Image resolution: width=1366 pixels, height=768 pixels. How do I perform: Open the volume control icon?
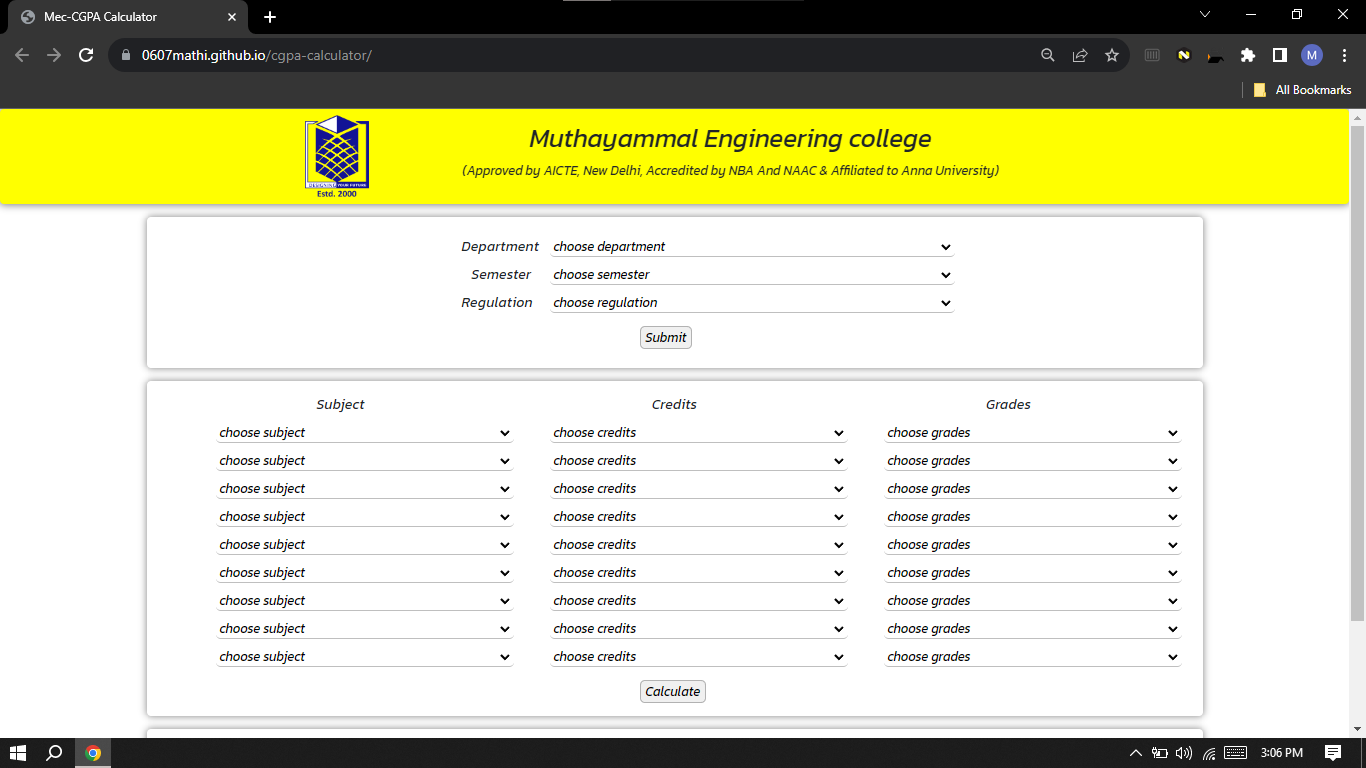tap(1185, 753)
